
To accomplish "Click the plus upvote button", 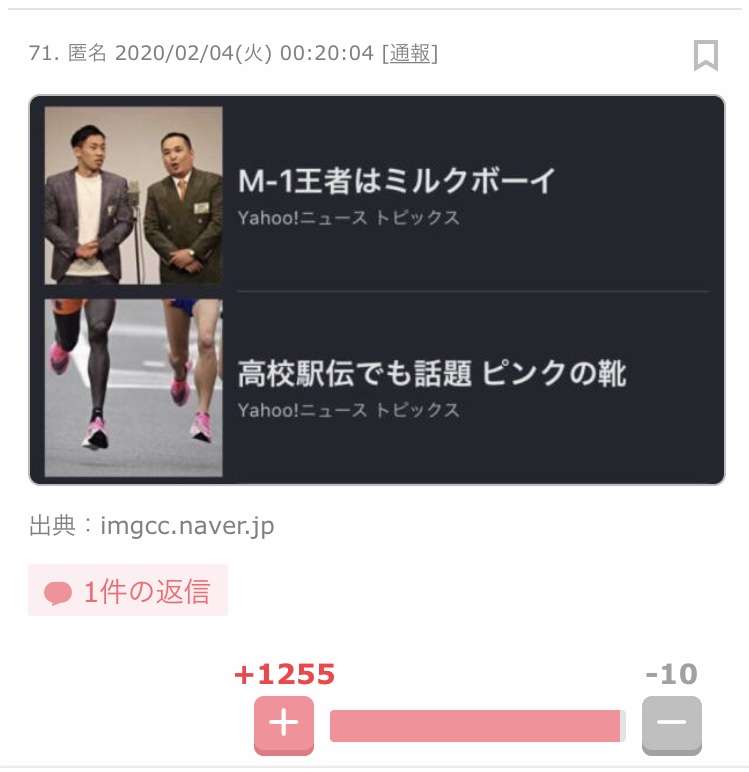I will 284,725.
